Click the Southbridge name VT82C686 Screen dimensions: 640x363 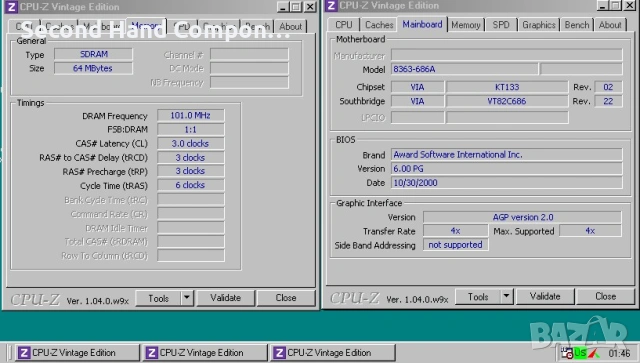pyautogui.click(x=507, y=101)
